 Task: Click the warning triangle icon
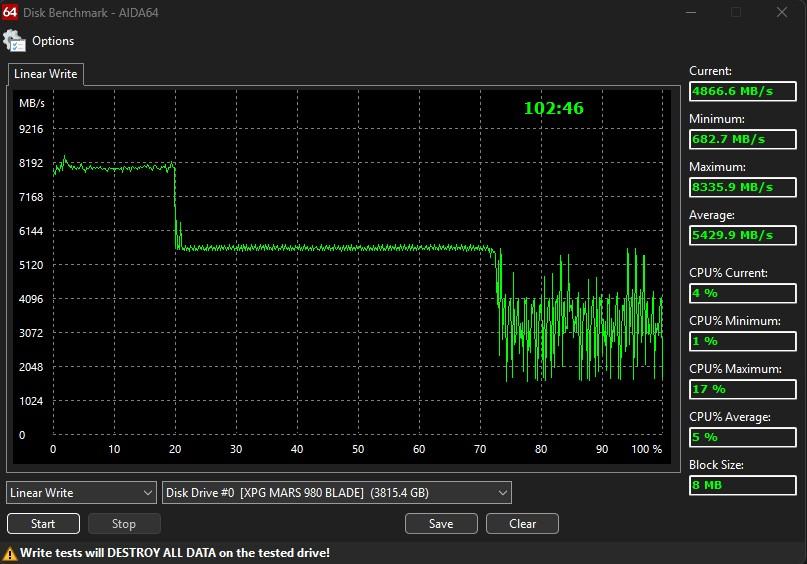(9, 554)
